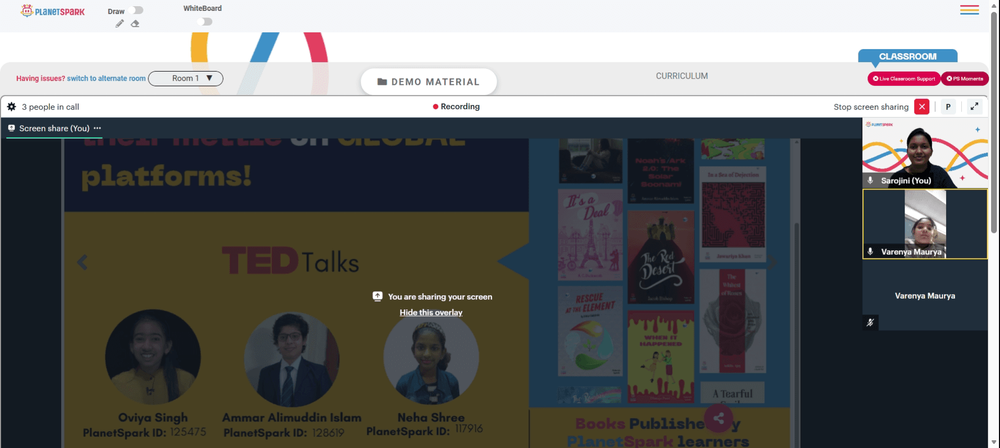Open It's a Deal book cover

click(x=591, y=234)
